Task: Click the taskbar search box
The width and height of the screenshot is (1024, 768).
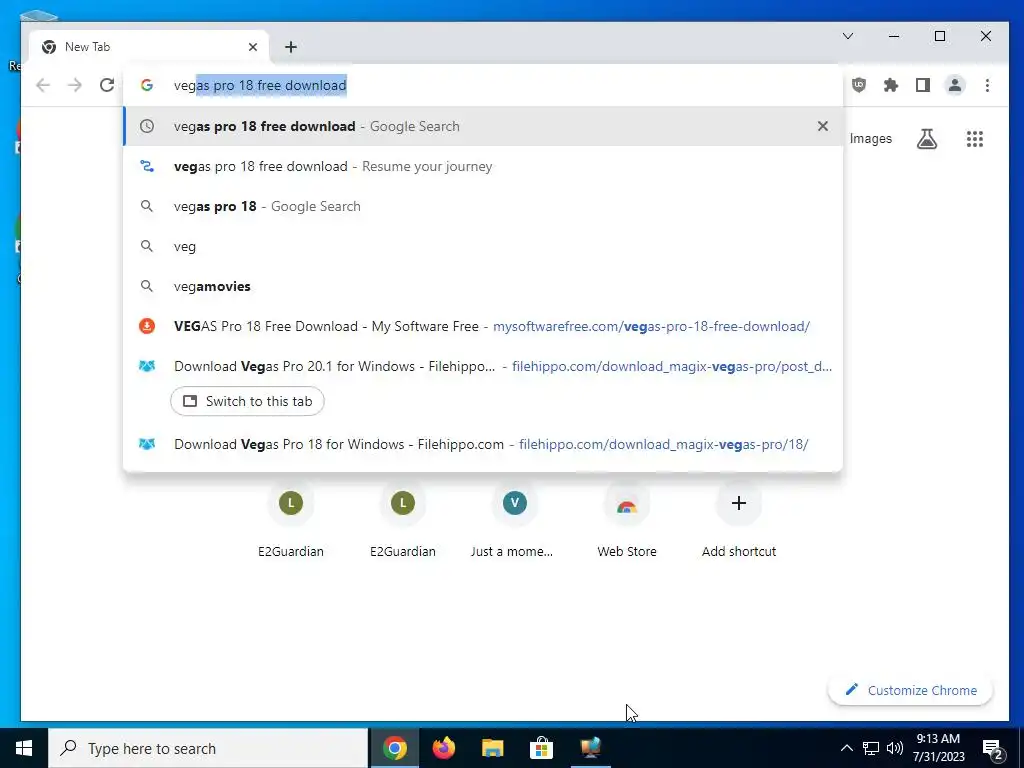Action: click(208, 748)
